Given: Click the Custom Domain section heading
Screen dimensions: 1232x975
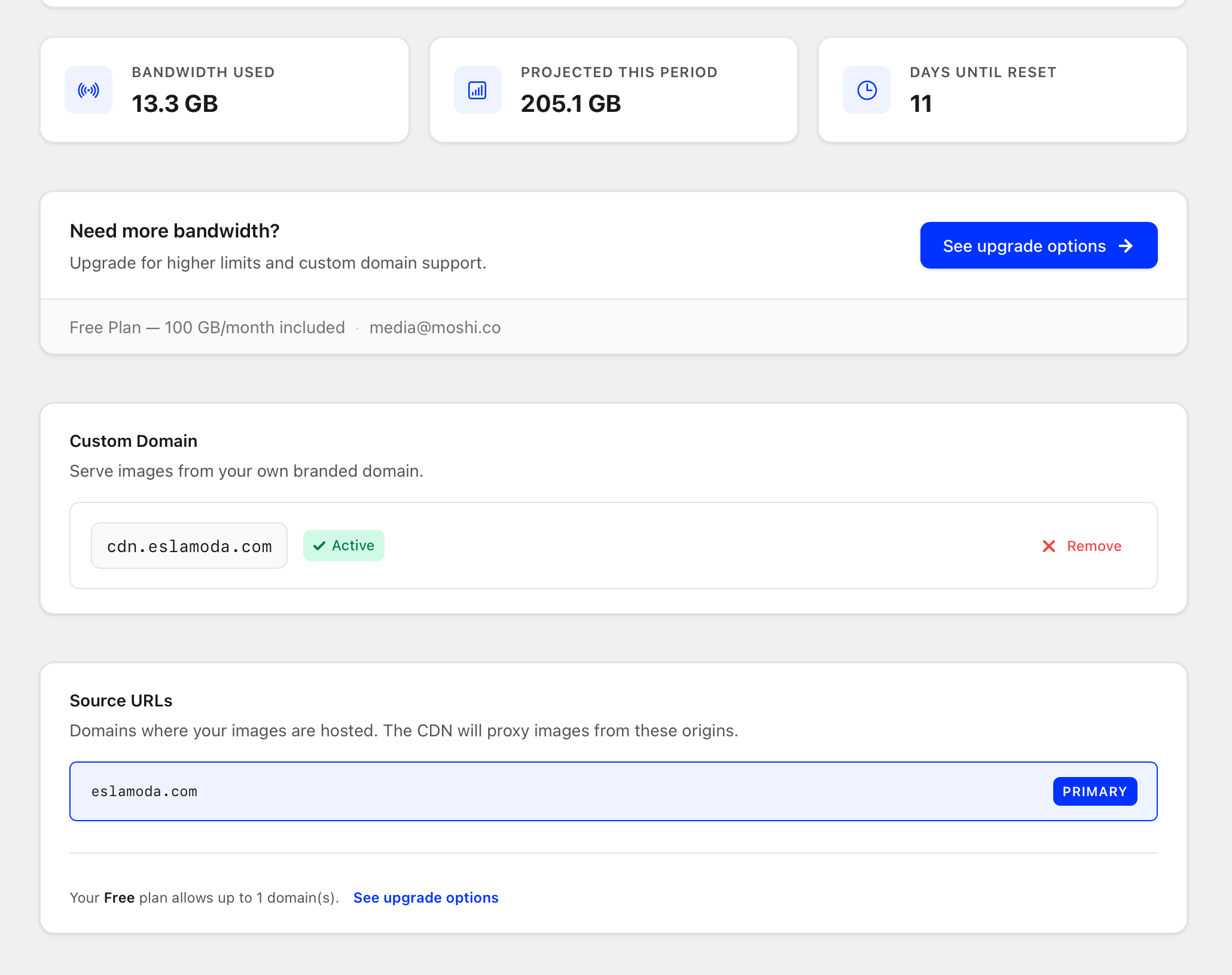Looking at the screenshot, I should click(133, 441).
